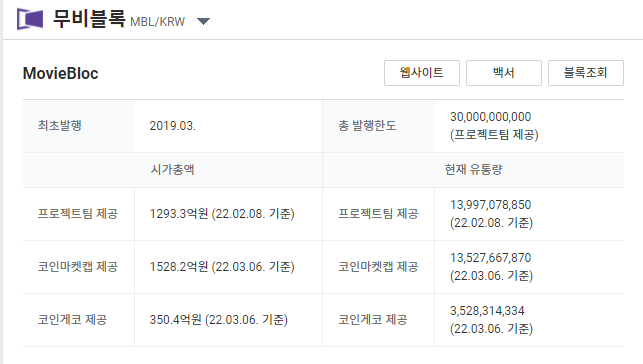Open the 웹사이트 website button
This screenshot has width=643, height=364.
click(x=422, y=73)
